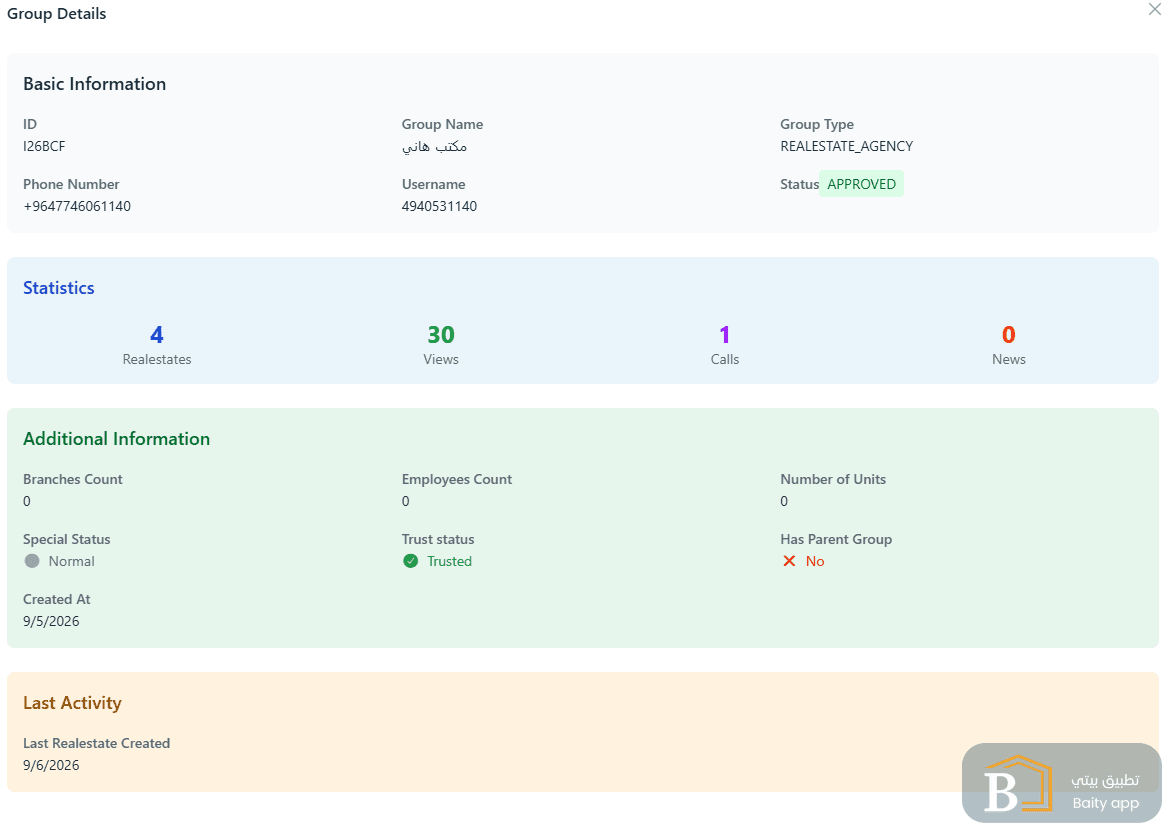Screen dimensions: 1162x823
Task: Click the Trust status field label
Action: [438, 539]
